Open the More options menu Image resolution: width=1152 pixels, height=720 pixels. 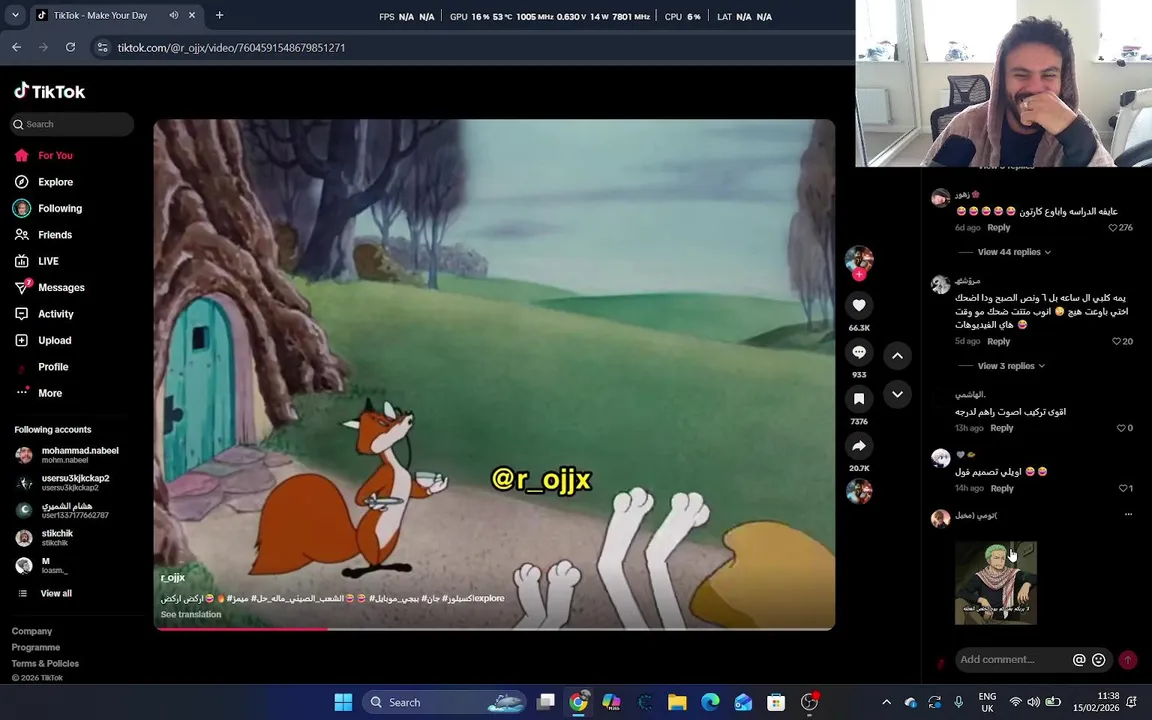coord(49,393)
